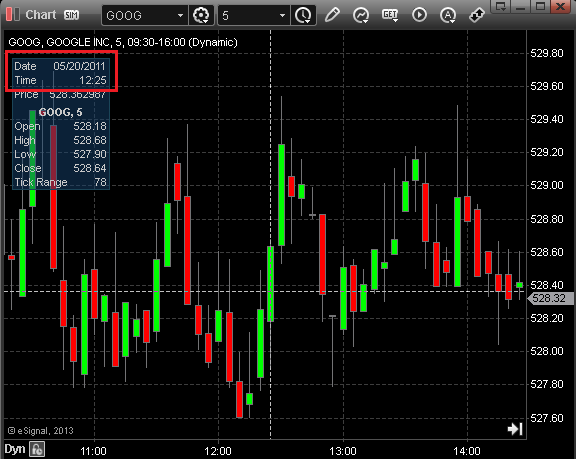Expand the interval dropdown showing 5

click(x=282, y=15)
